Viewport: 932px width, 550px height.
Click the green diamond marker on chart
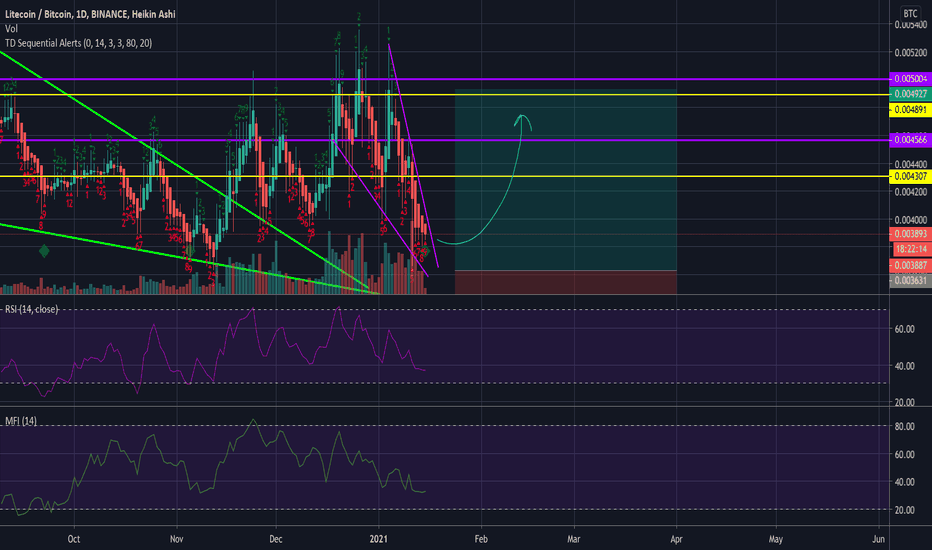[44, 251]
